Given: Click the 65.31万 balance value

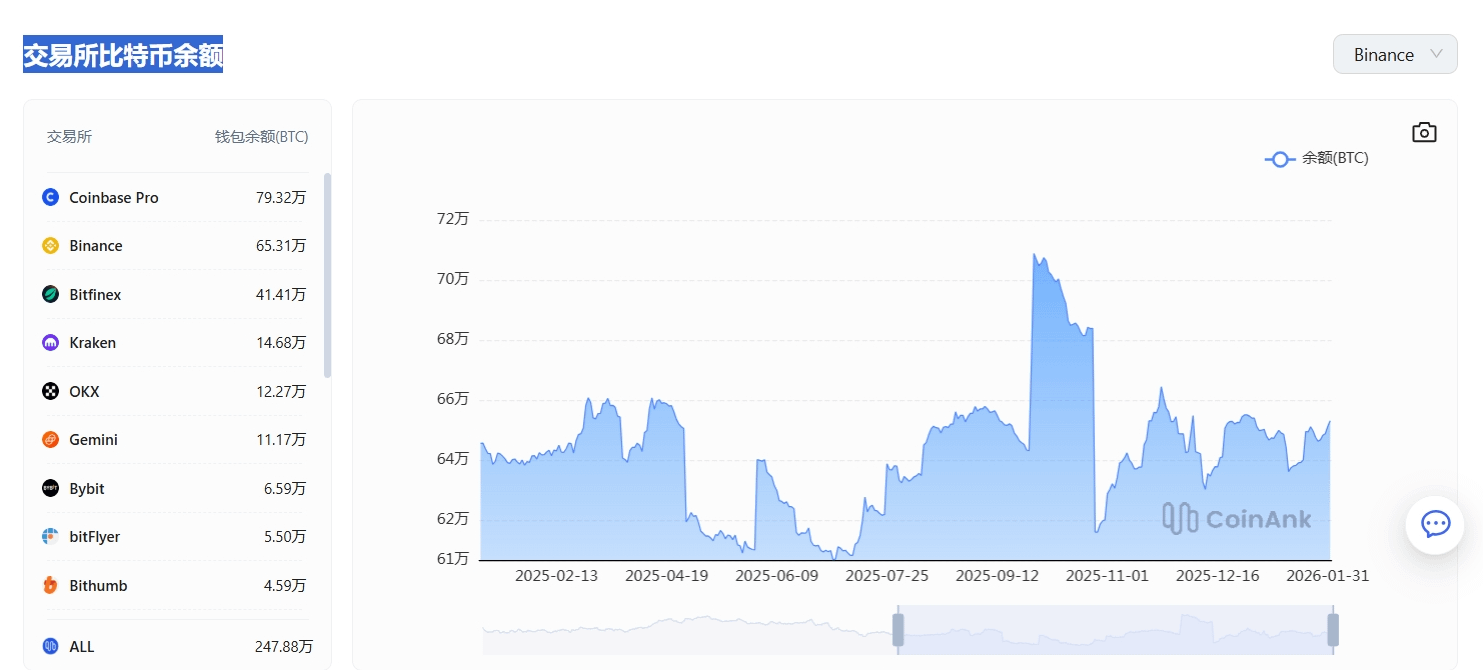Looking at the screenshot, I should (x=281, y=245).
